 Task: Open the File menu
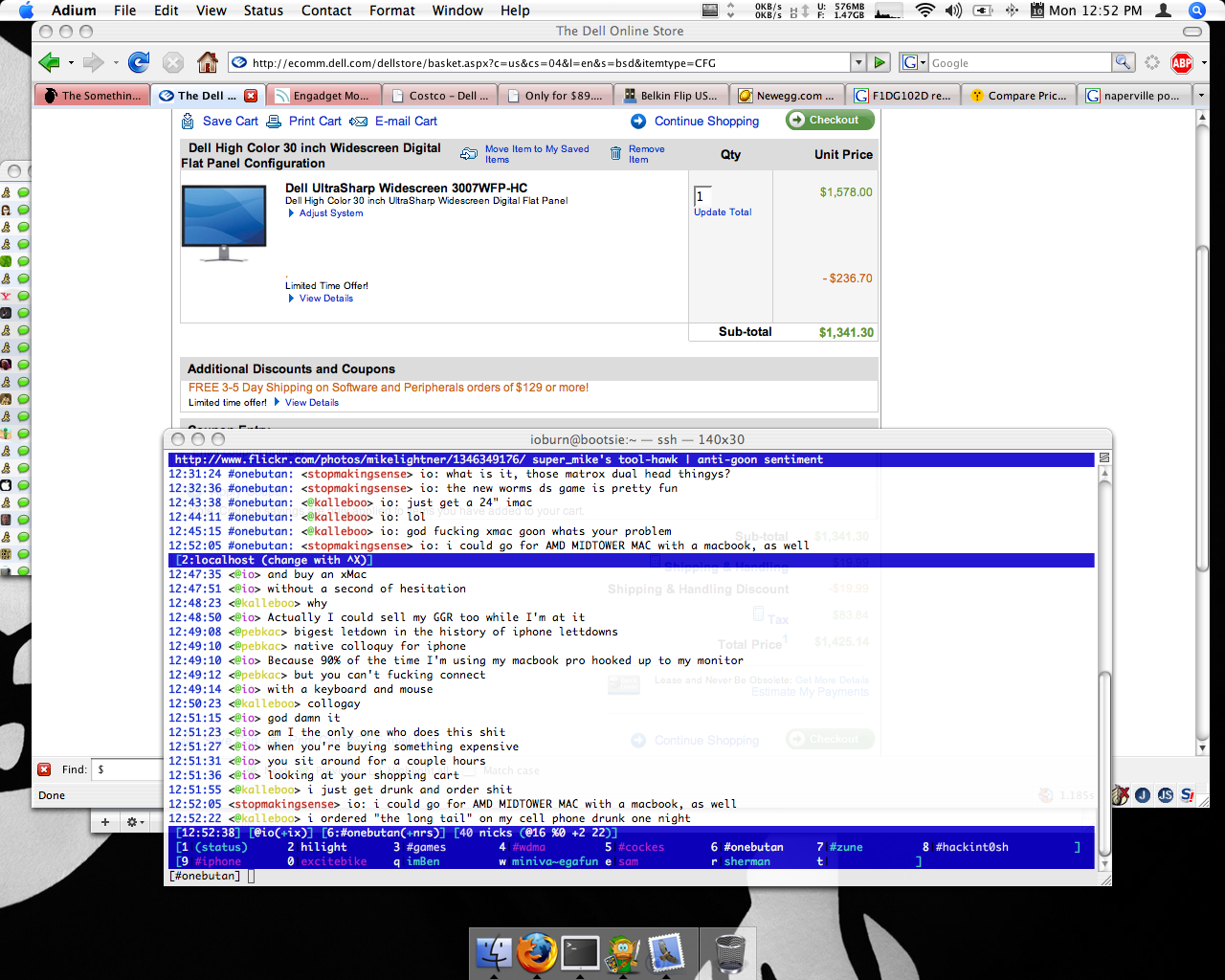click(124, 11)
